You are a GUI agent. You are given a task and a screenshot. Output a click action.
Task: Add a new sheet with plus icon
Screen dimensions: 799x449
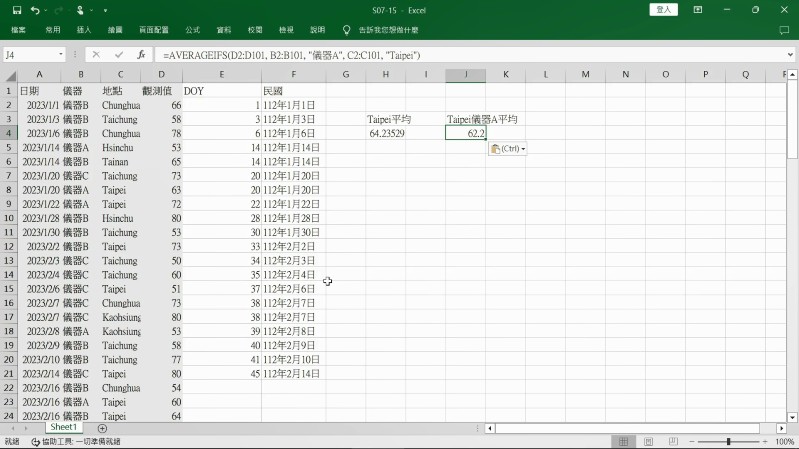pyautogui.click(x=102, y=428)
